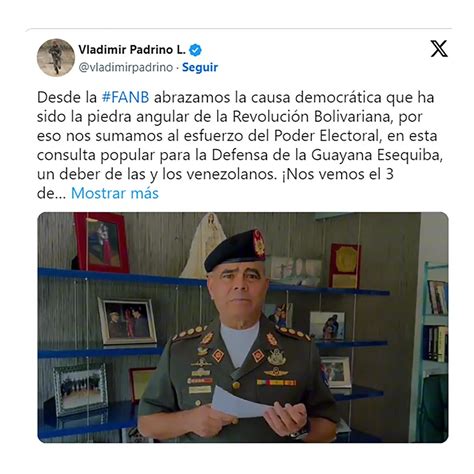Click the blue verified badge
Screen dimensions: 474x474
pyautogui.click(x=195, y=50)
